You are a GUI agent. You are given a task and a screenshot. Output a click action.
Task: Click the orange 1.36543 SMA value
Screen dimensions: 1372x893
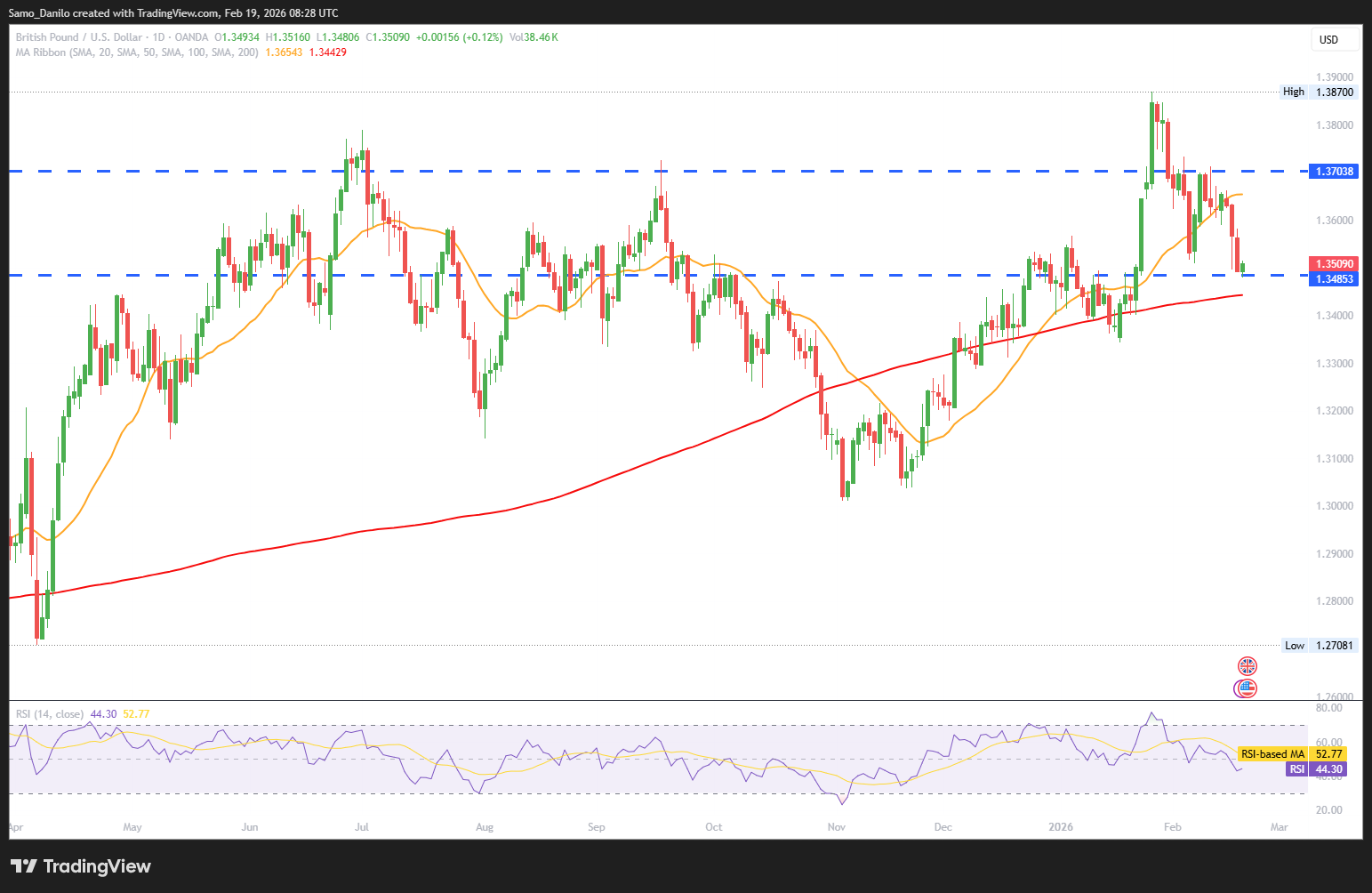click(x=284, y=52)
